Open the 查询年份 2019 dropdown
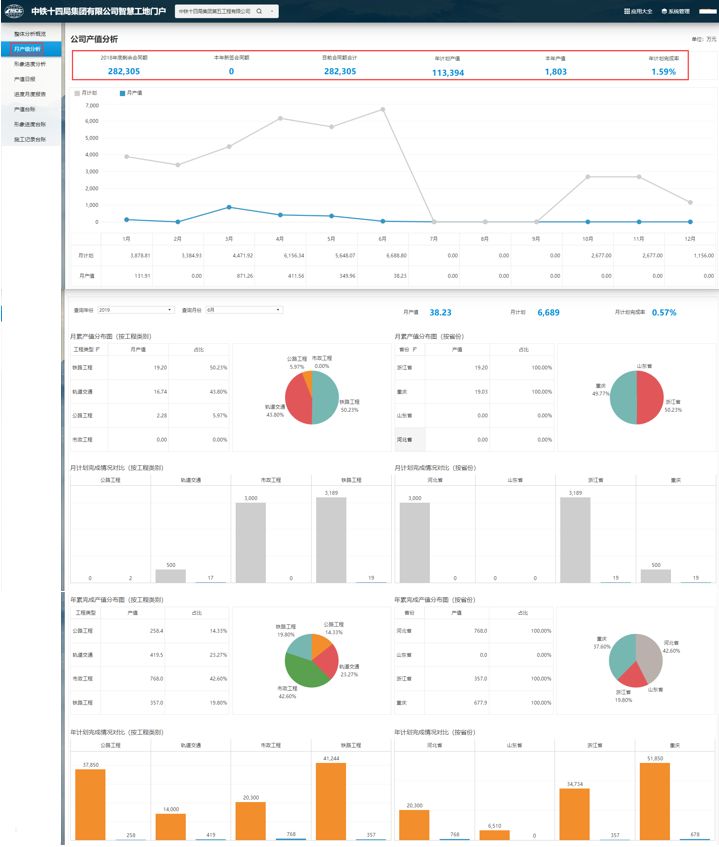719x847 pixels. coord(136,310)
